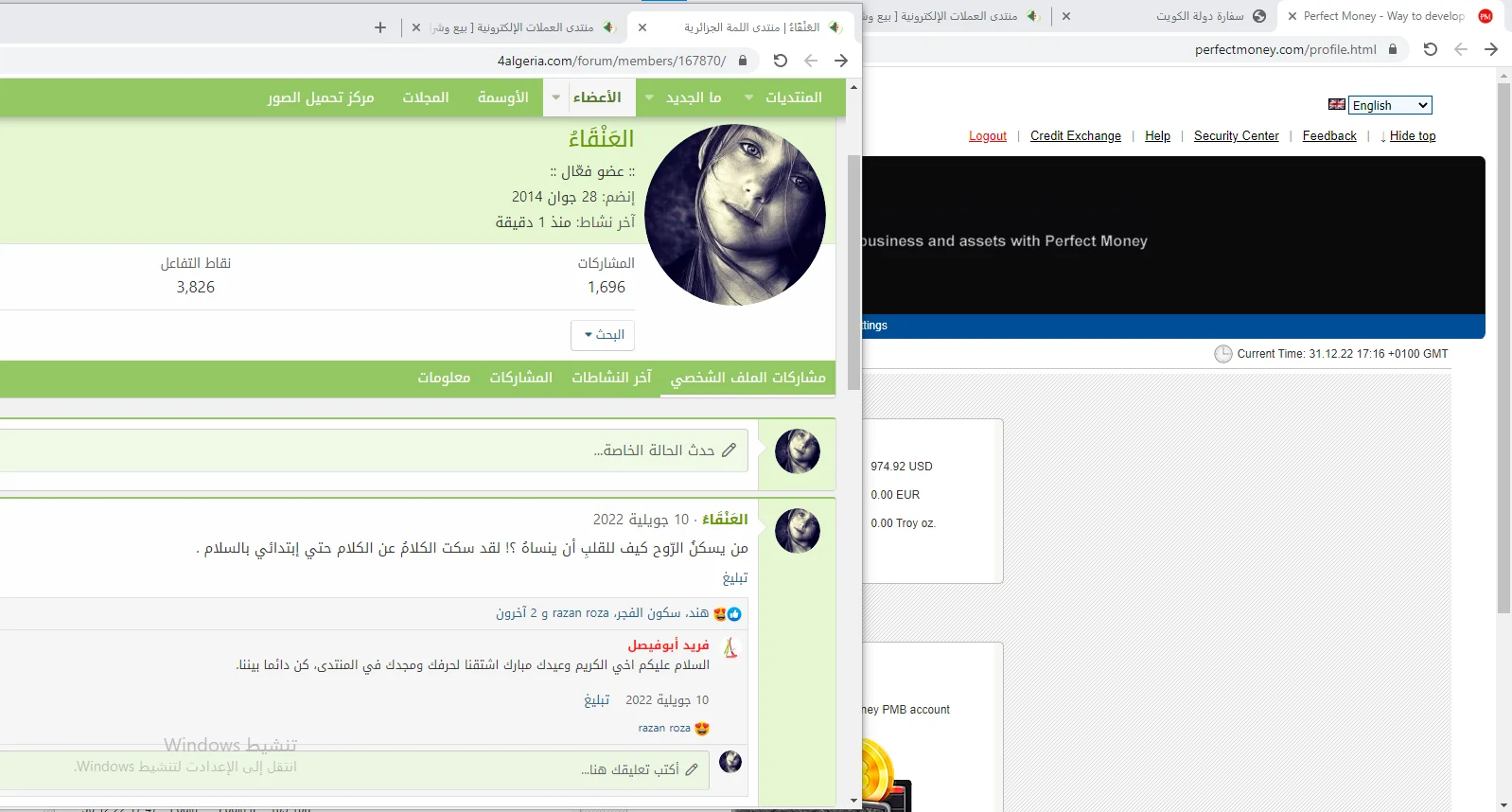Screen dimensions: 1512x812
Task: Reload the Perfect Money page
Action: coord(1431,49)
